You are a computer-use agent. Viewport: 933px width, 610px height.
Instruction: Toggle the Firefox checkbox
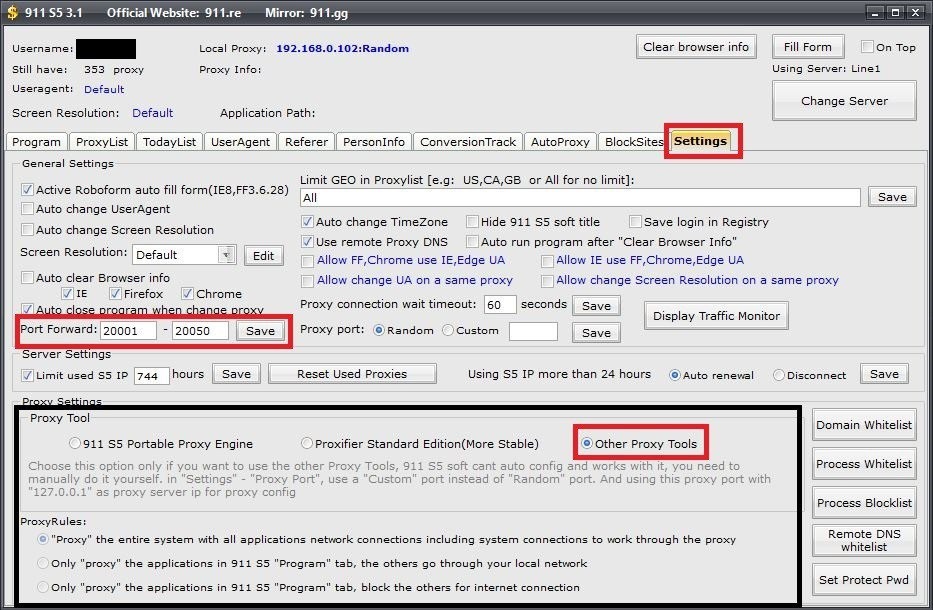pyautogui.click(x=115, y=293)
